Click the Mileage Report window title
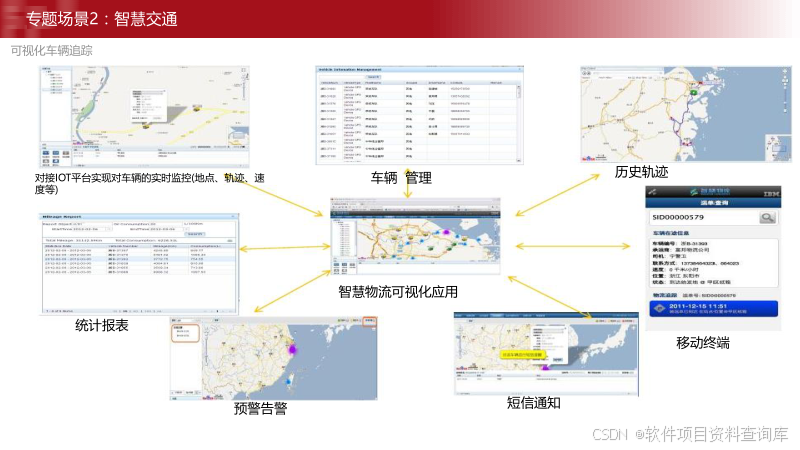 click(x=62, y=217)
